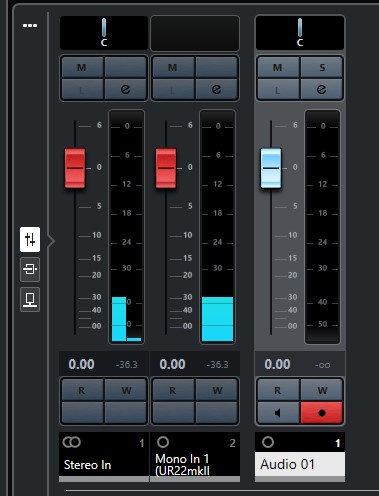Click the Mono In 1 red fader handle
This screenshot has width=379, height=496.
[166, 168]
